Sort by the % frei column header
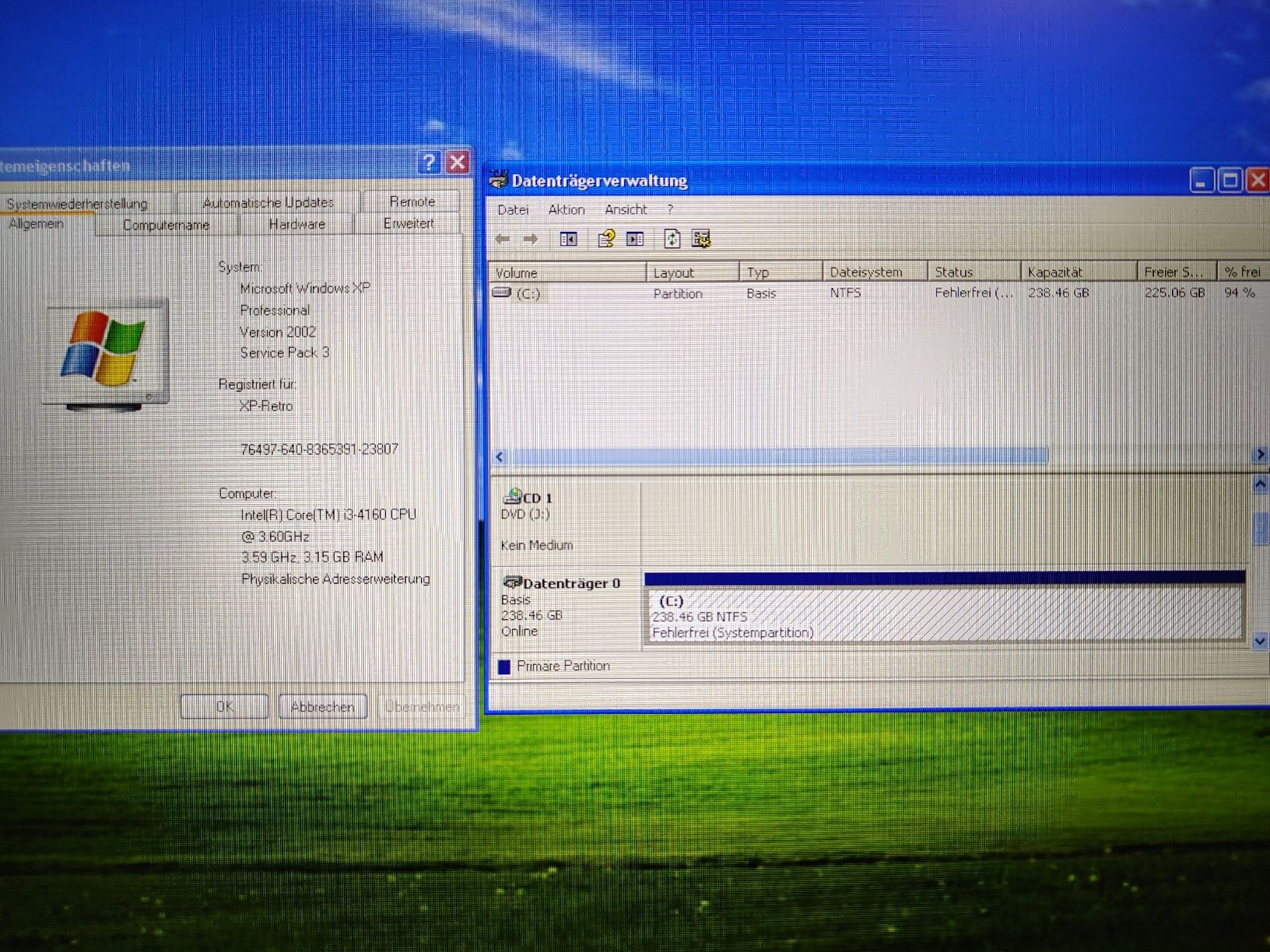The width and height of the screenshot is (1270, 952). point(1243,271)
